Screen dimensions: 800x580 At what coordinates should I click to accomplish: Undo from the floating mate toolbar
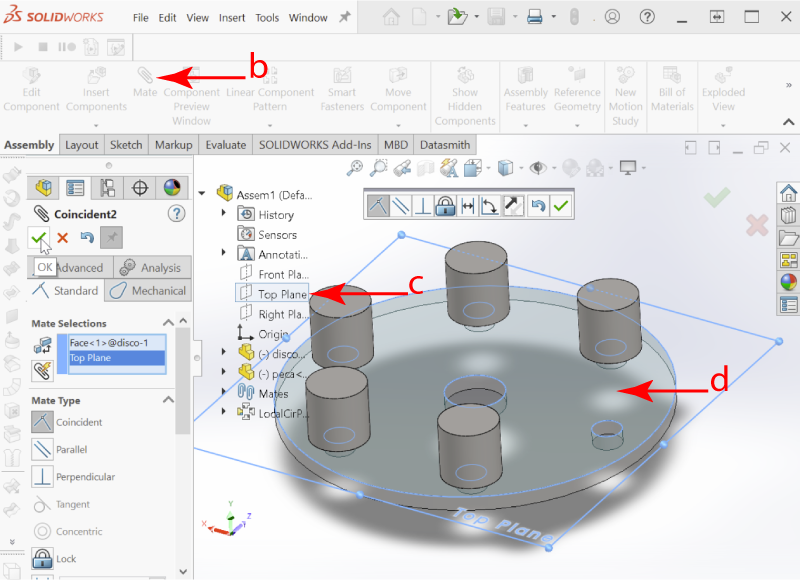point(538,206)
